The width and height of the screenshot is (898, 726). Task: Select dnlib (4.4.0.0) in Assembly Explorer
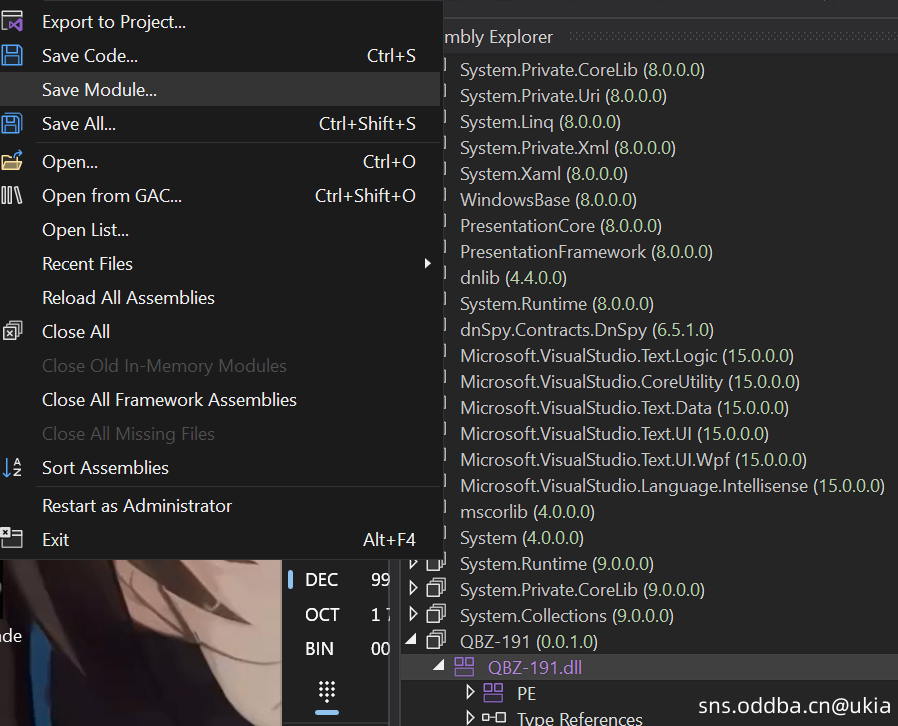512,278
